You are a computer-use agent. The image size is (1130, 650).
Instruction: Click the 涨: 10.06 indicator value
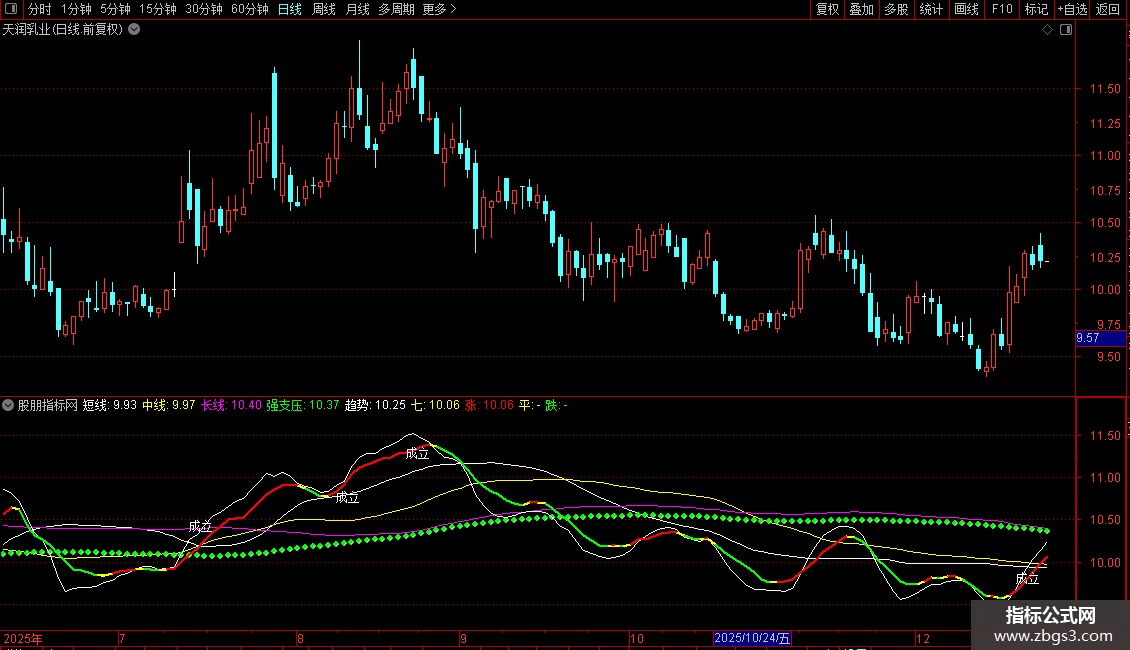click(x=489, y=405)
